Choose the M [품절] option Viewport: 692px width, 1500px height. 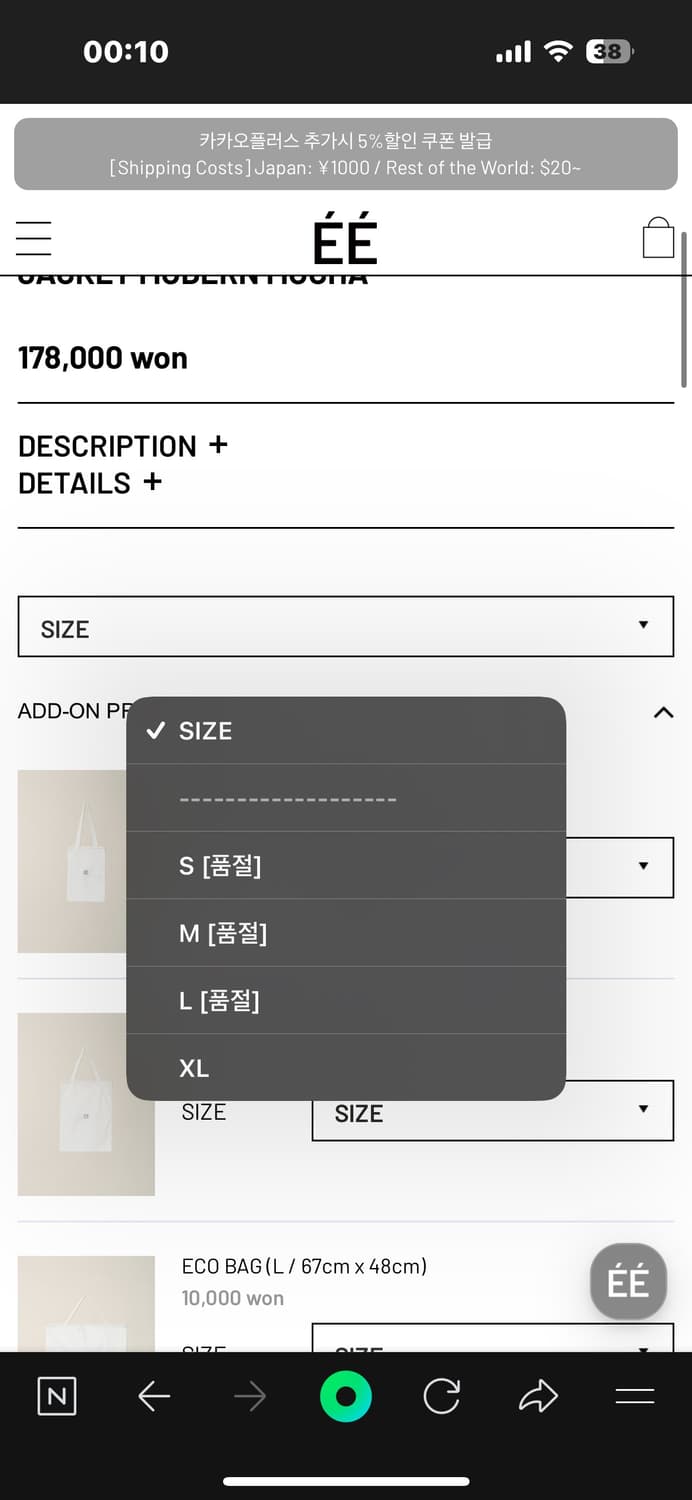(346, 933)
